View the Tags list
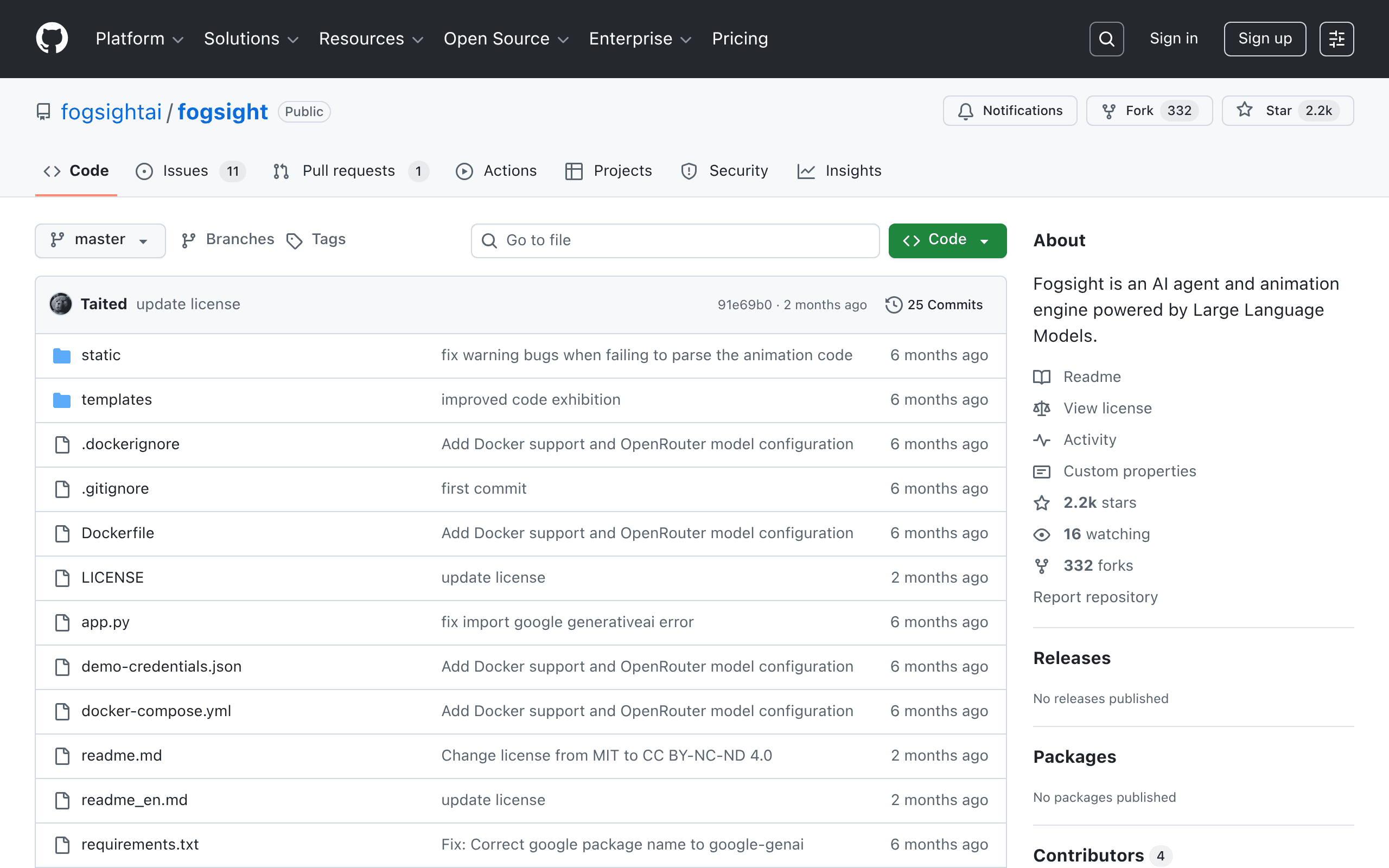 click(x=316, y=239)
